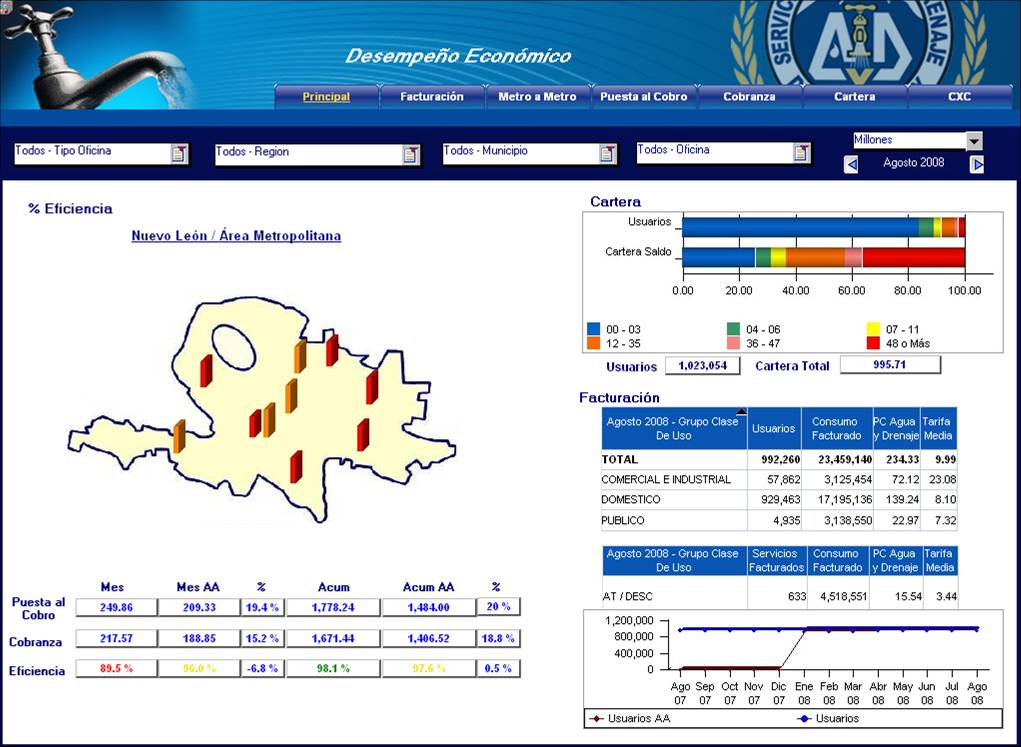Click the blue Usuarios line chart legend entry
Viewport: 1021px width, 747px height.
pos(828,718)
